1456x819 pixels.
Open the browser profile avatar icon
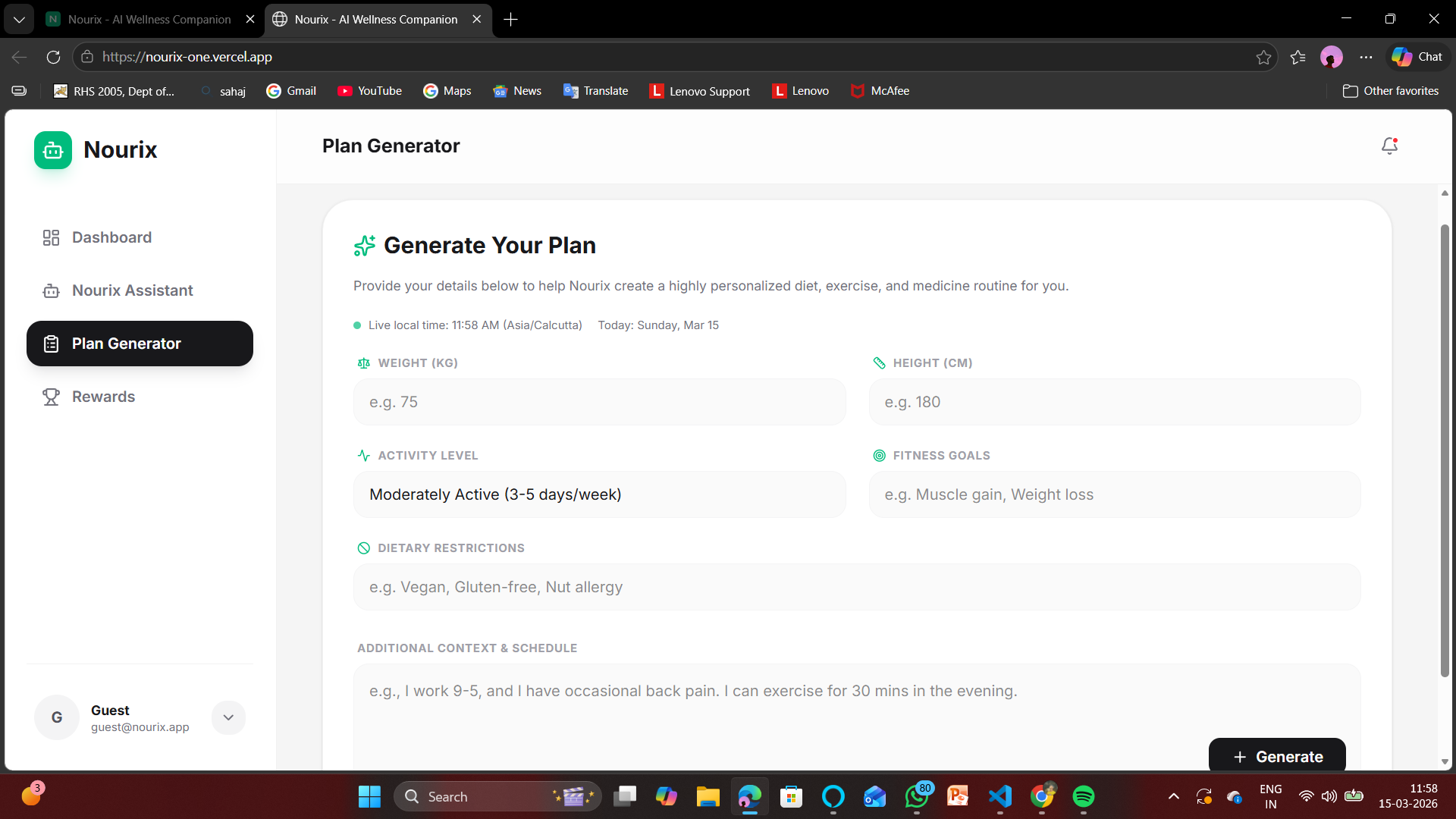coord(1331,57)
